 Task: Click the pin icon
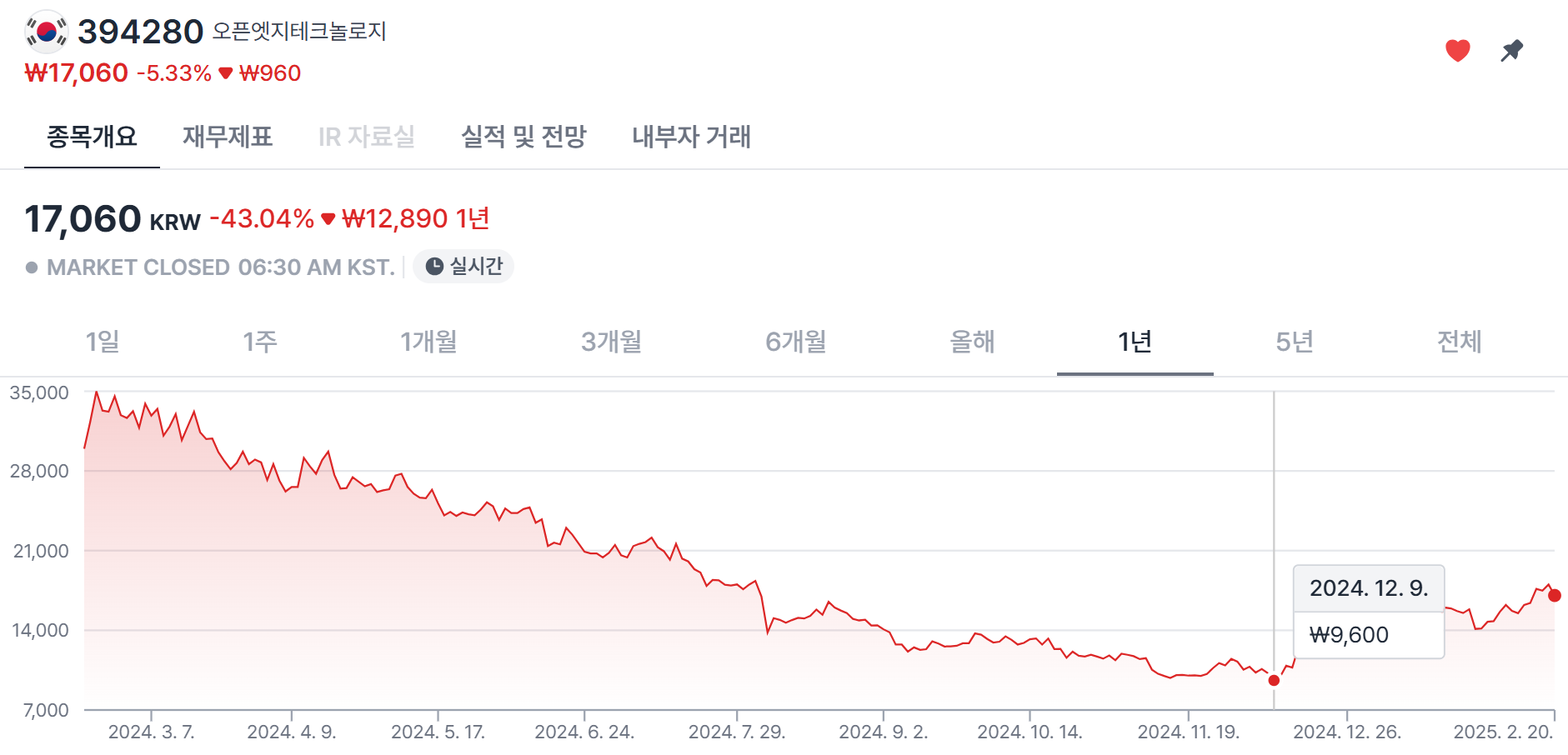1511,51
